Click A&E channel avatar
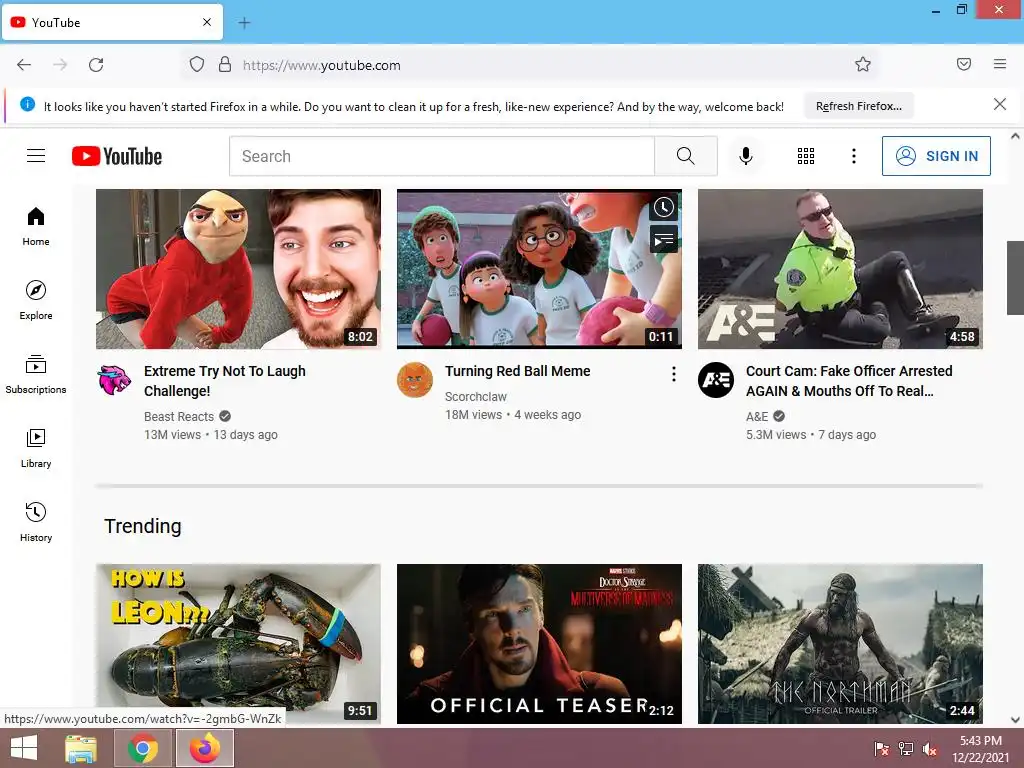The height and width of the screenshot is (768, 1024). pyautogui.click(x=716, y=380)
